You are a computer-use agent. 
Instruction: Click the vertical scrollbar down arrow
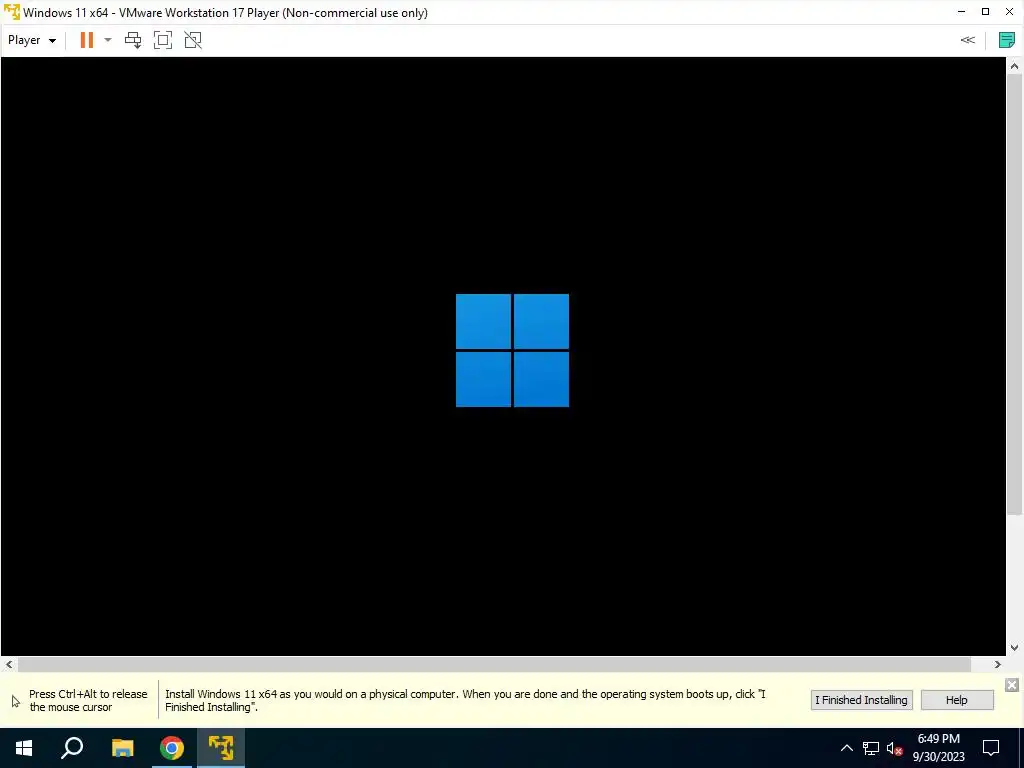click(1014, 648)
